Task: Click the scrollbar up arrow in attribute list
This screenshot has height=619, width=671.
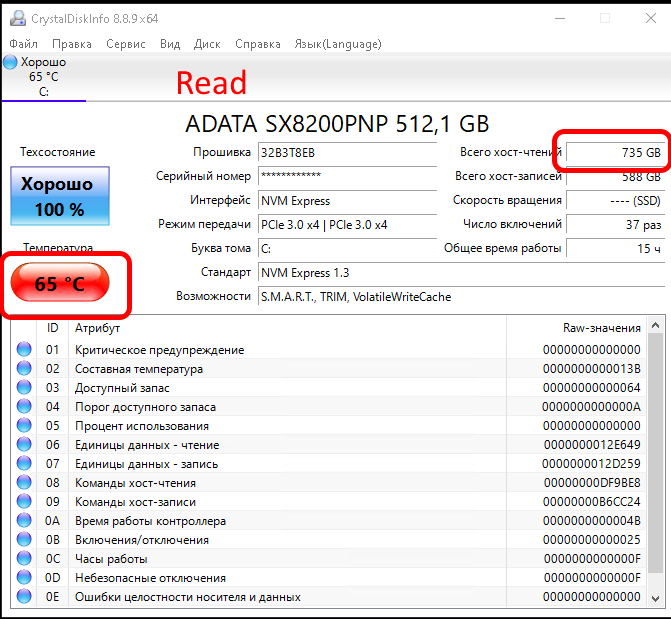Action: [656, 326]
